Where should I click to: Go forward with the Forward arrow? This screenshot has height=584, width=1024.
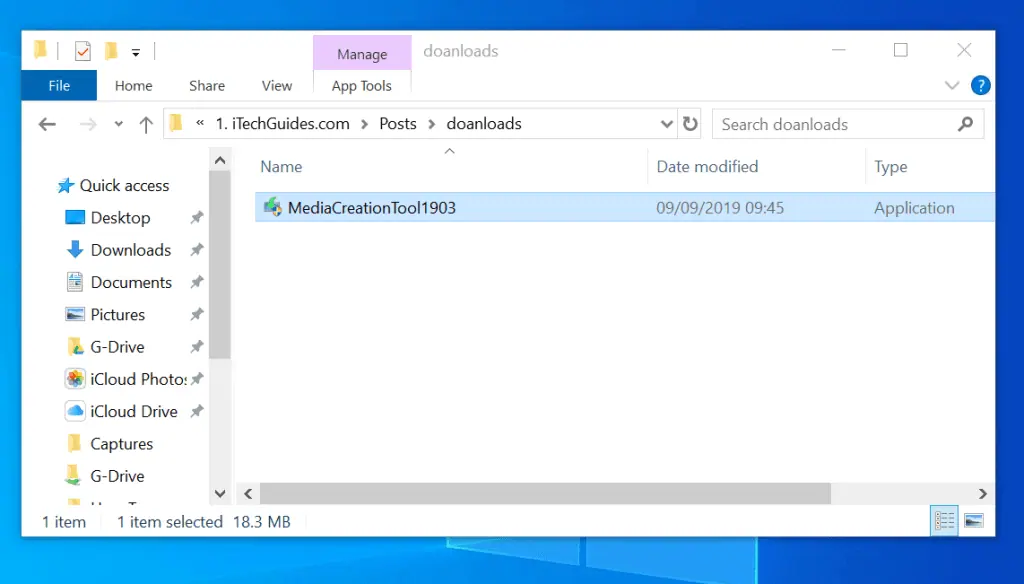click(x=88, y=124)
